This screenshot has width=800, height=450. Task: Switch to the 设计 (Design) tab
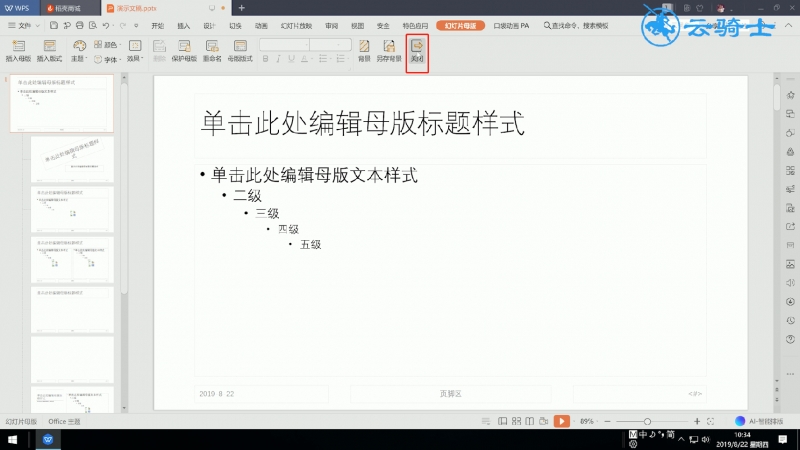209,26
